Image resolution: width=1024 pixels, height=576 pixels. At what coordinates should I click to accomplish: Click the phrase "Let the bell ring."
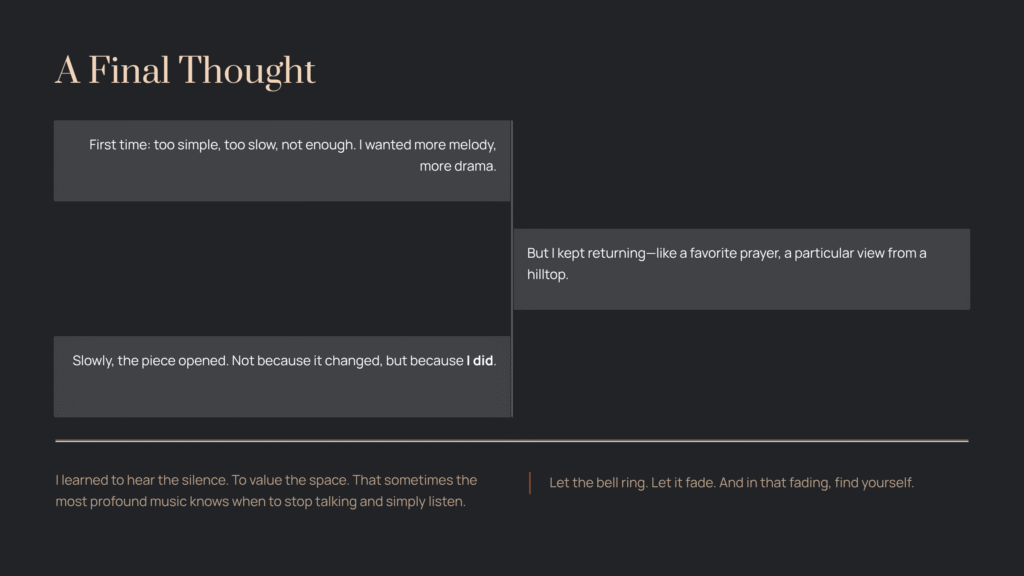tap(598, 482)
